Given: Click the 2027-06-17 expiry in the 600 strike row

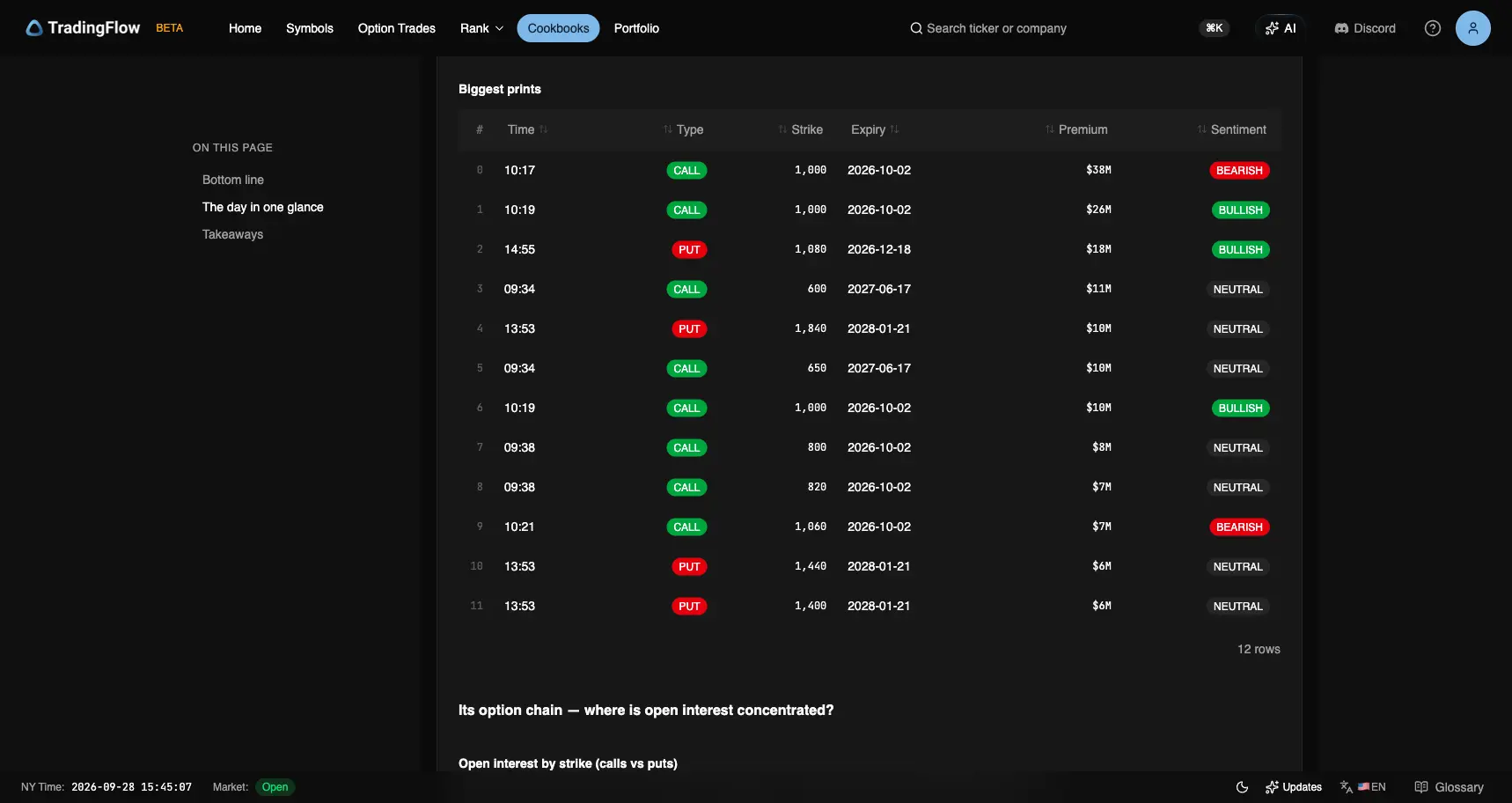Looking at the screenshot, I should point(879,289).
